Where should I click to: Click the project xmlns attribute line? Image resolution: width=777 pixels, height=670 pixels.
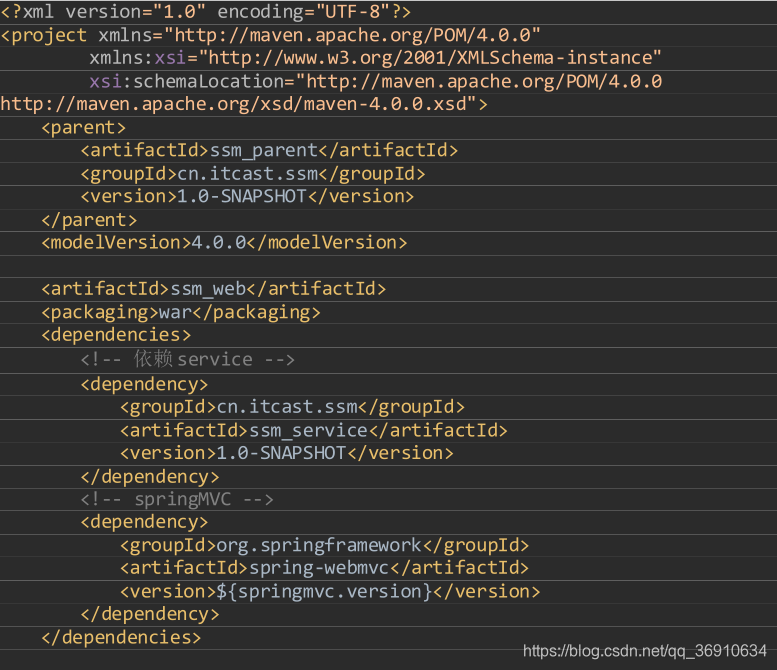pos(270,35)
